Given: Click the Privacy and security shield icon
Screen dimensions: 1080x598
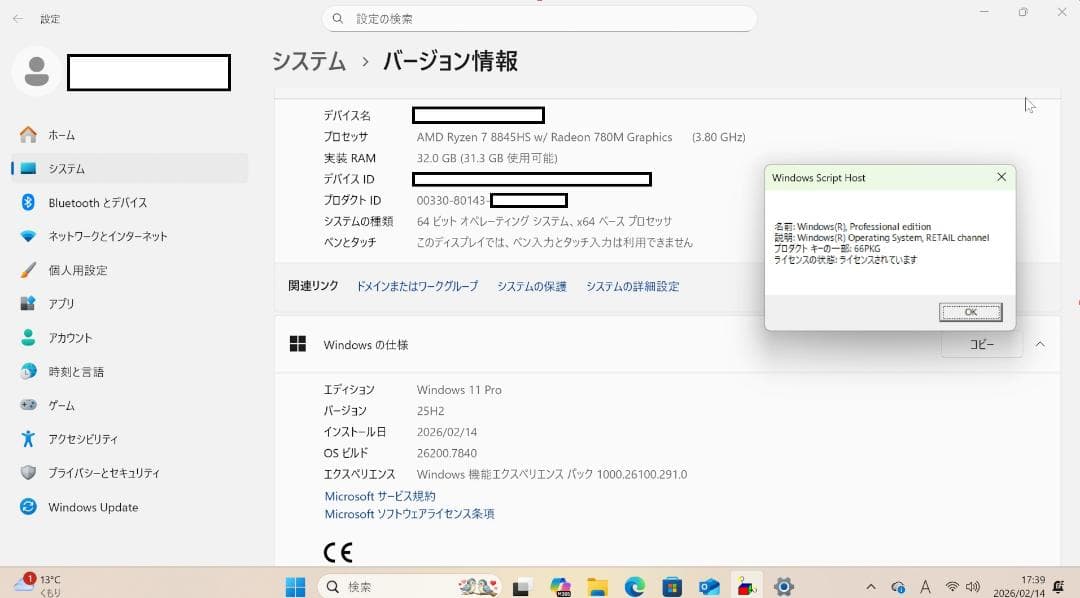Looking at the screenshot, I should pyautogui.click(x=28, y=473).
